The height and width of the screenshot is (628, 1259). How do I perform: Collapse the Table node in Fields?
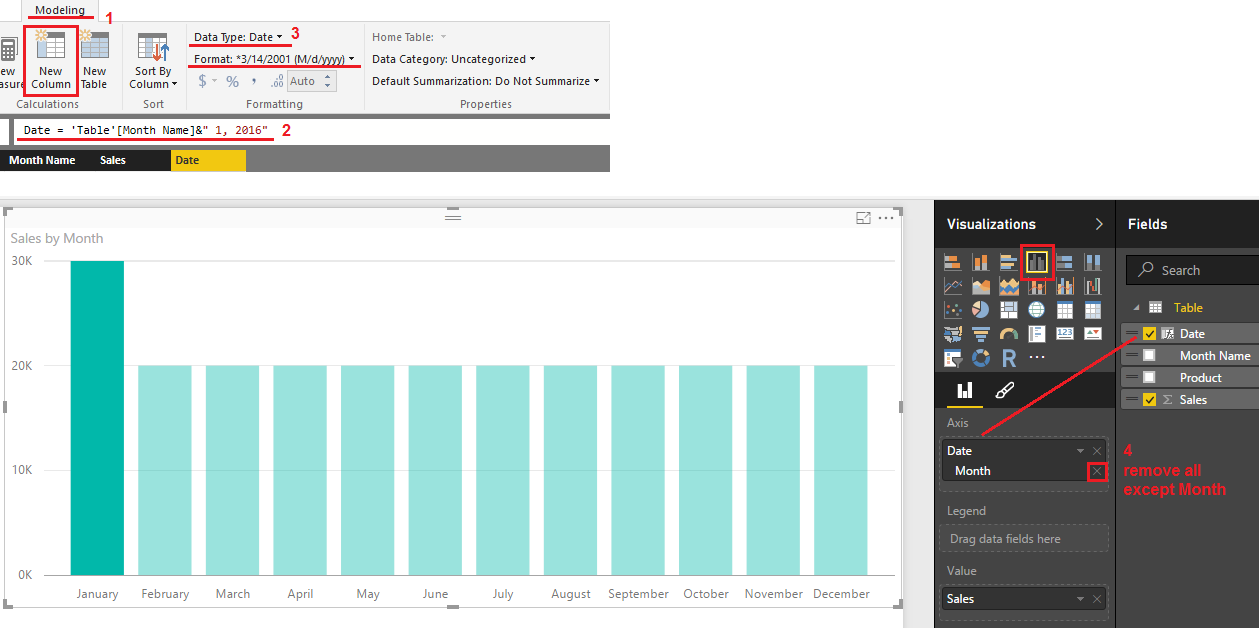click(x=1135, y=308)
